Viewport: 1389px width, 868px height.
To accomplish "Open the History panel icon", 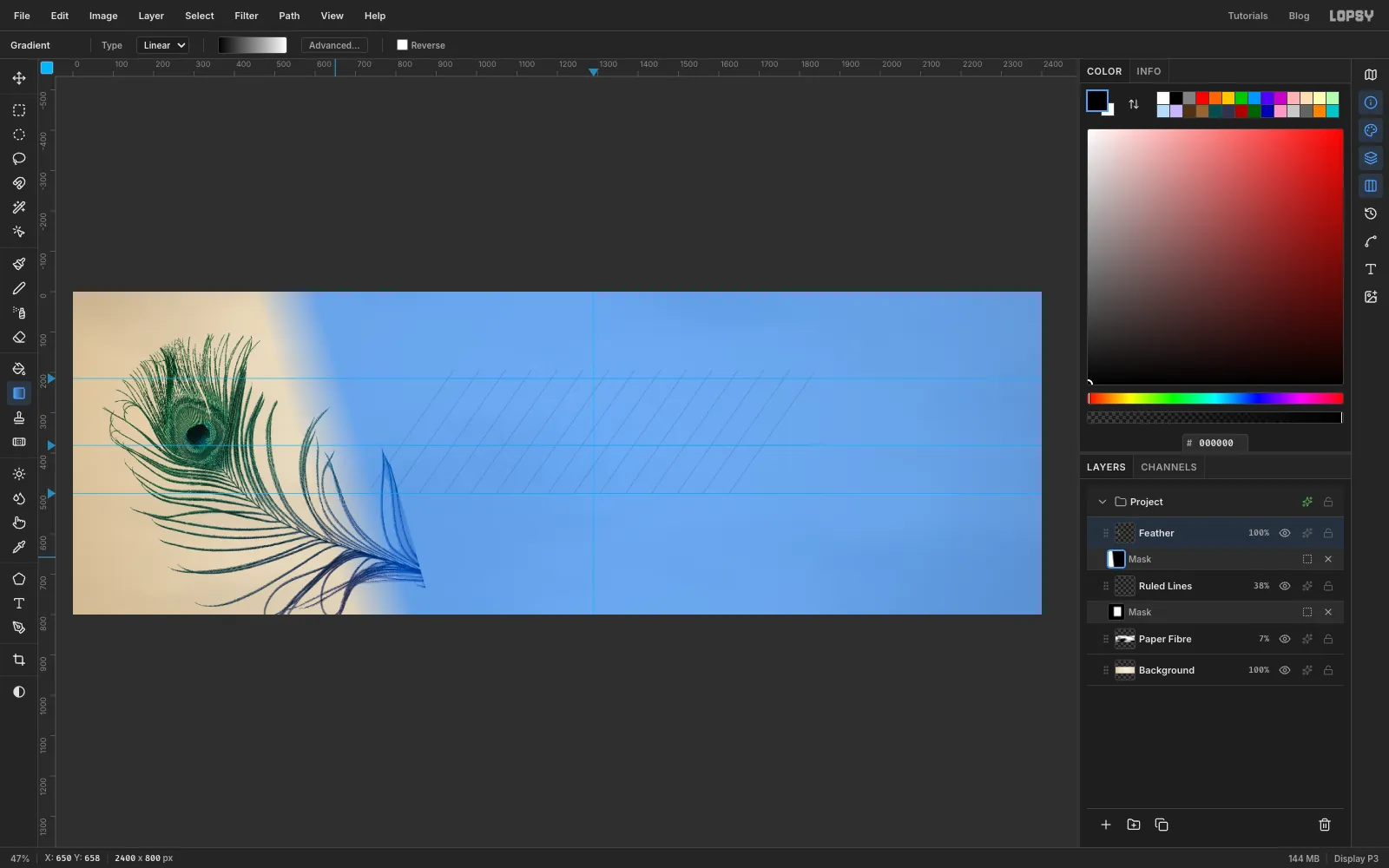I will point(1371,214).
